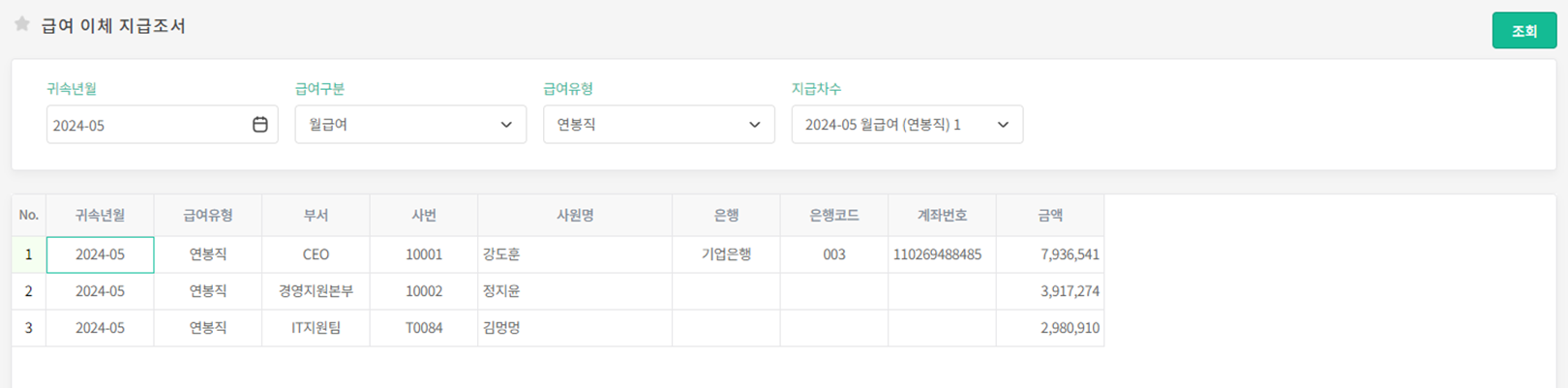This screenshot has width=1568, height=388.
Task: Select employee ID T0084 cell
Action: click(424, 328)
